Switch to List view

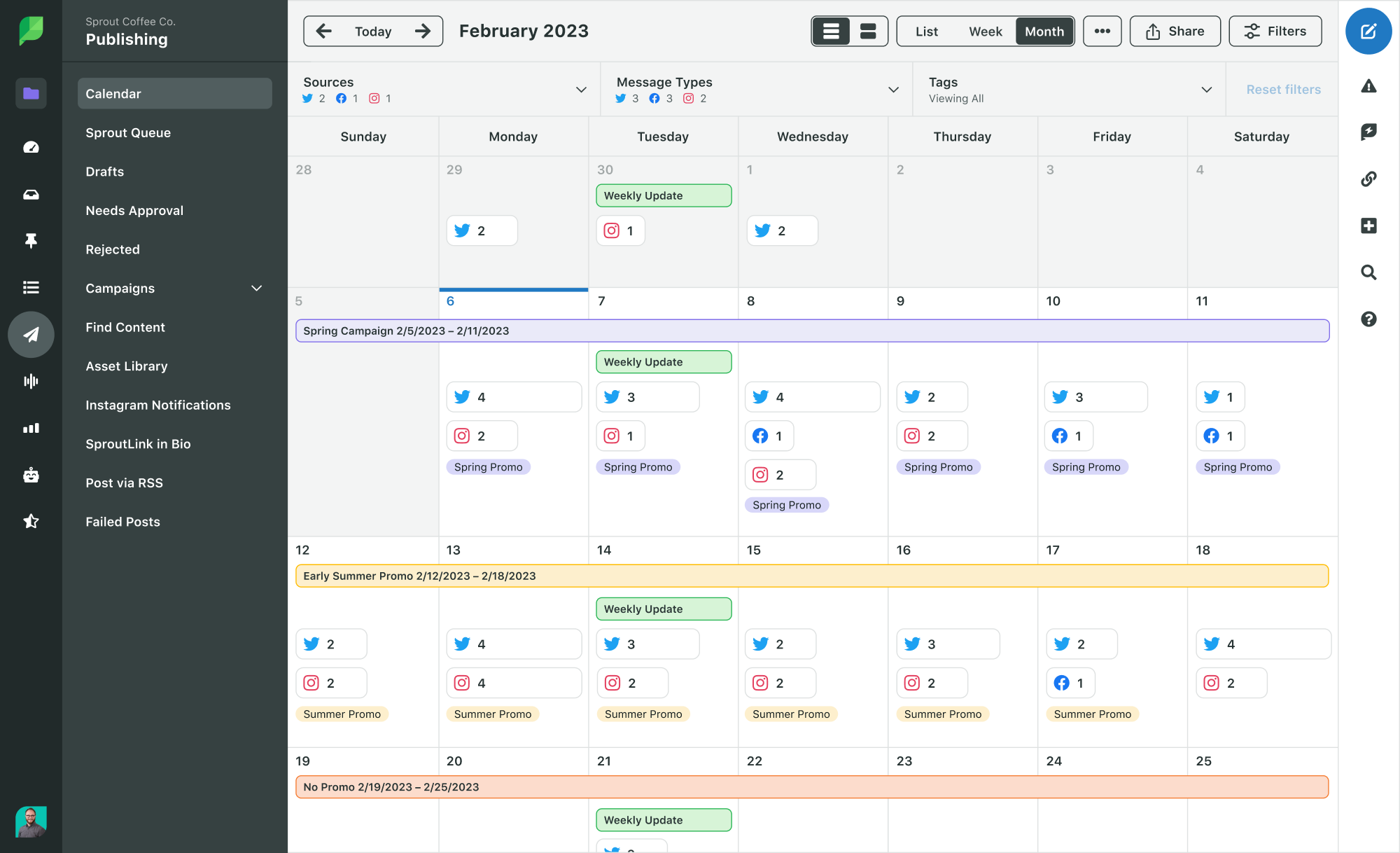pyautogui.click(x=925, y=32)
